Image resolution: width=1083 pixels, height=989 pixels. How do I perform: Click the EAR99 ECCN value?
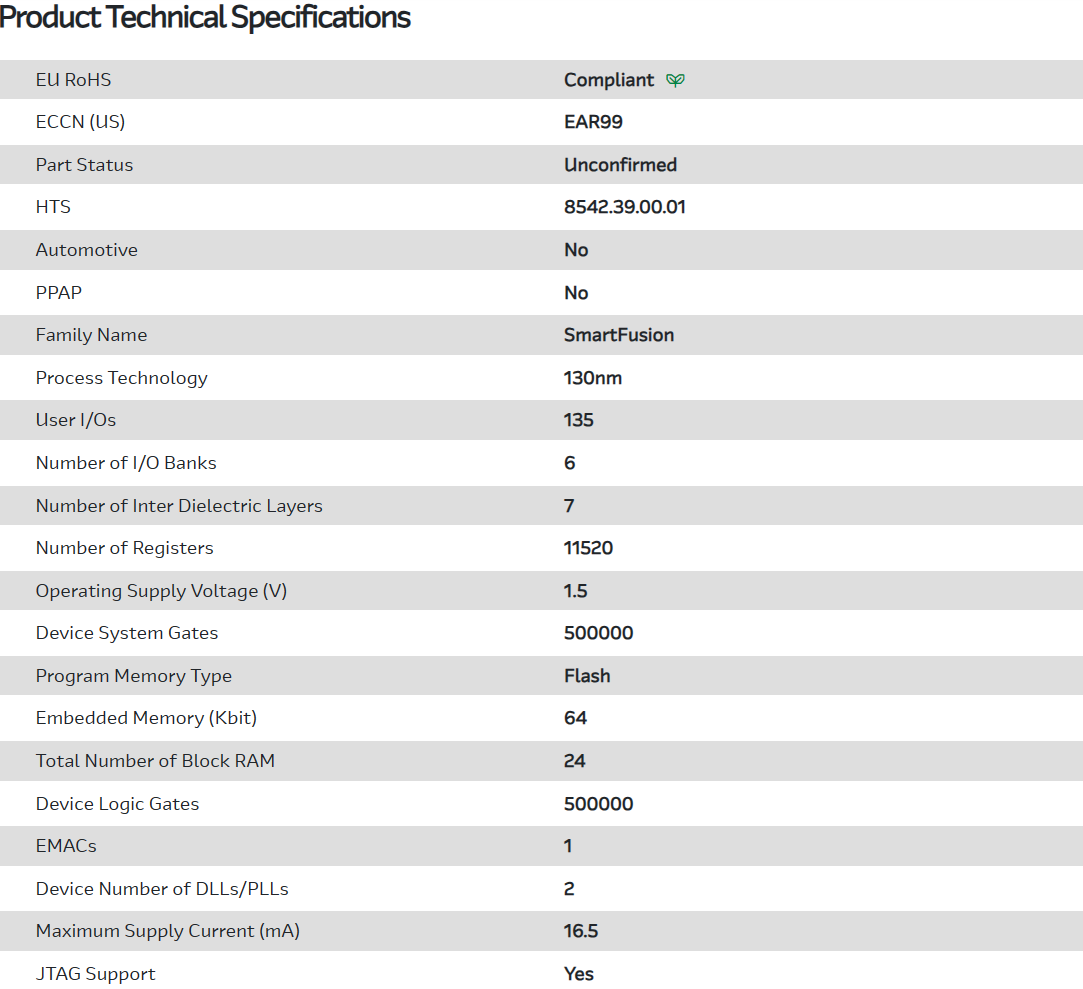(x=593, y=122)
